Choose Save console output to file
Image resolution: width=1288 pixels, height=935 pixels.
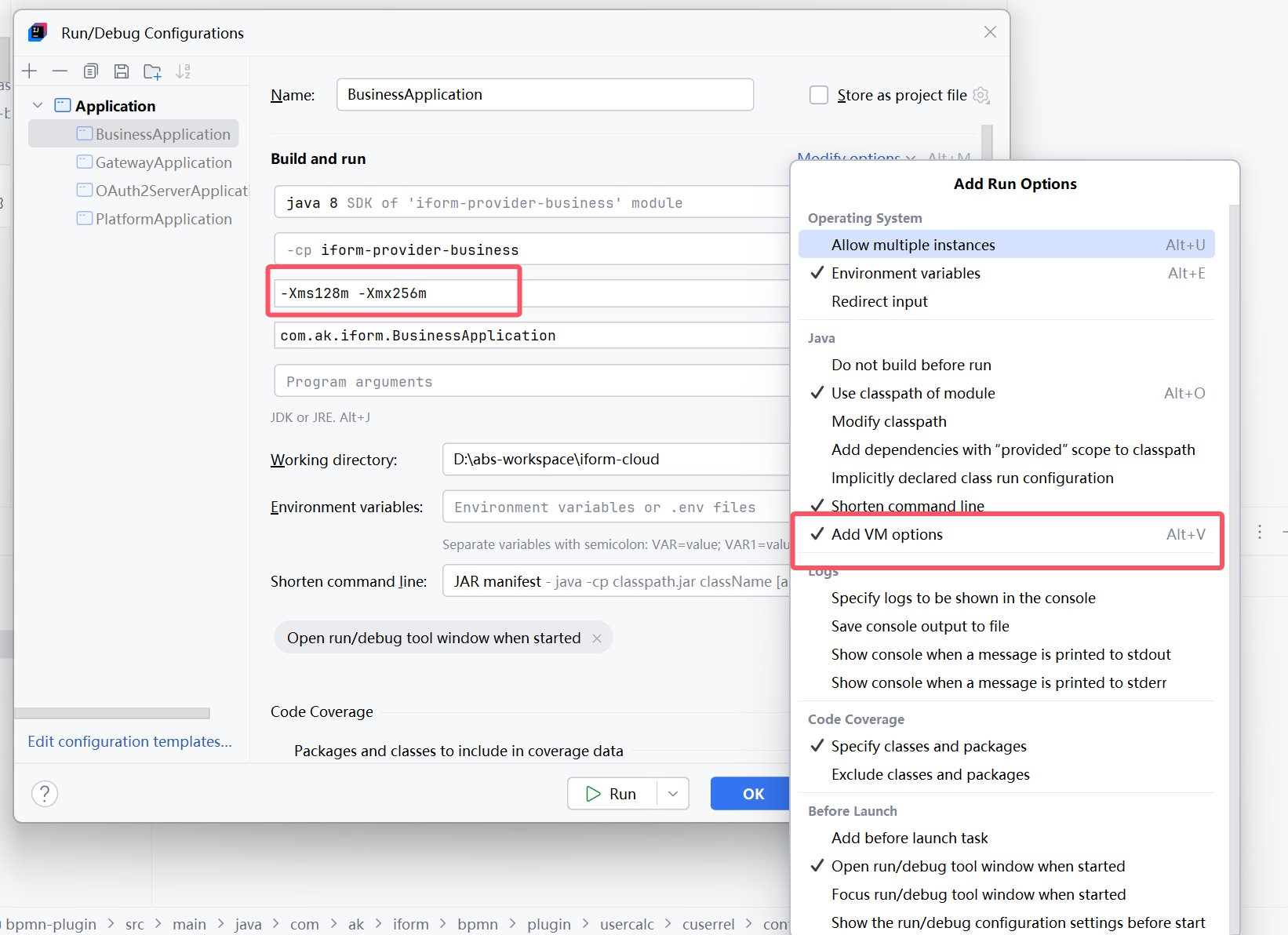[919, 626]
